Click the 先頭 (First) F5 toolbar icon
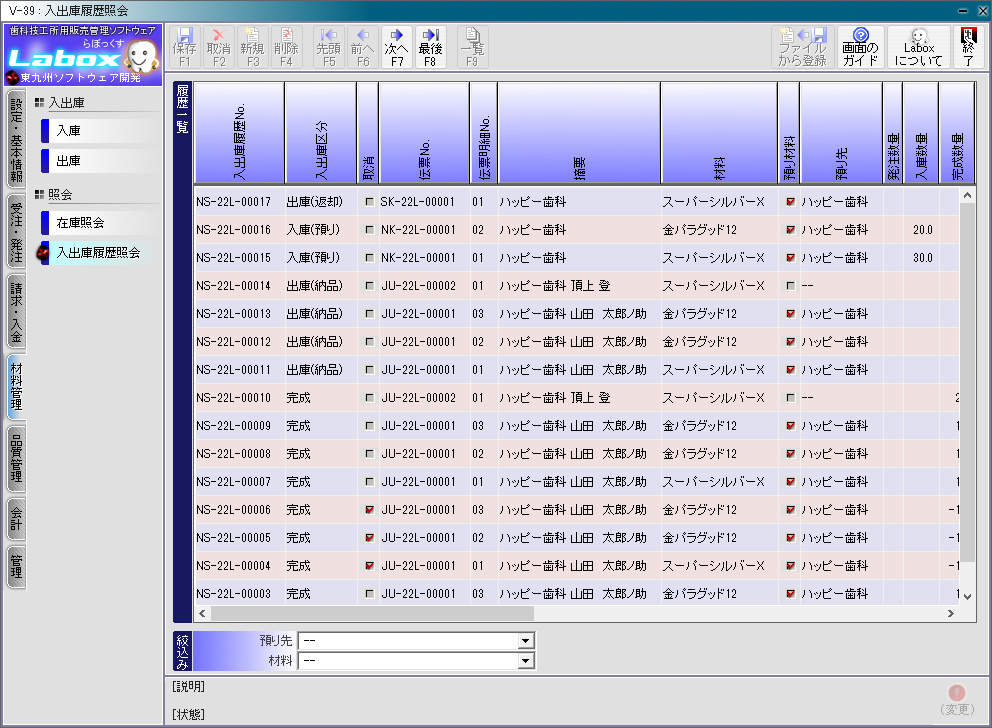The height and width of the screenshot is (728, 992). click(x=328, y=46)
